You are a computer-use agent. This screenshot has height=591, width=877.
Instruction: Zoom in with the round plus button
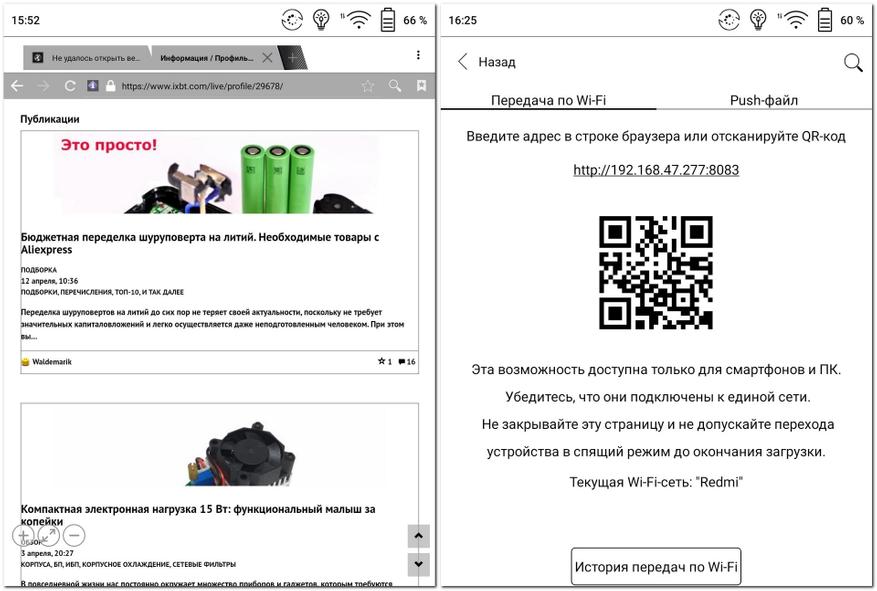pos(23,536)
